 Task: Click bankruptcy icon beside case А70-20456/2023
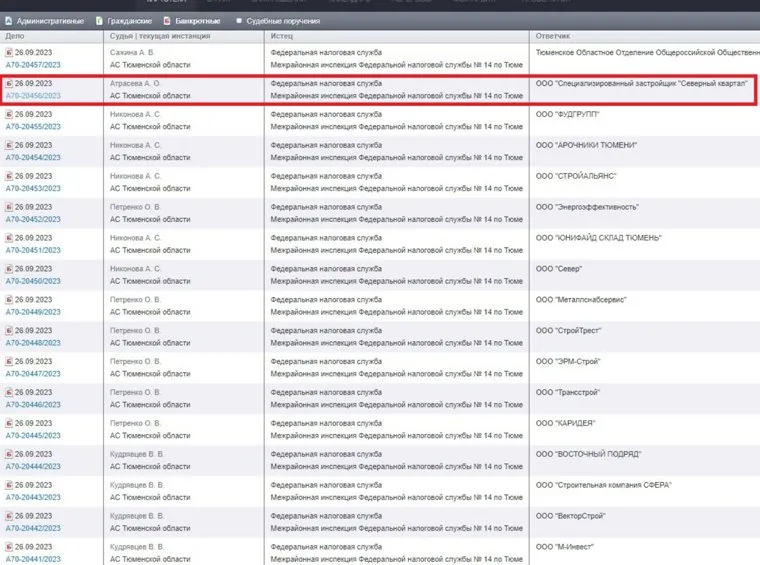tap(9, 84)
